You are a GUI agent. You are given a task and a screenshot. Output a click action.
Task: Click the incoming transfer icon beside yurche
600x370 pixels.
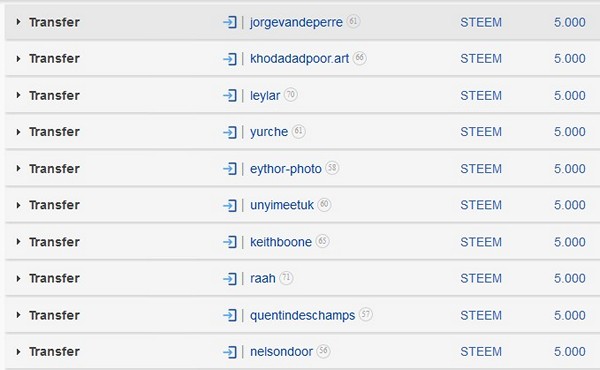[230, 132]
